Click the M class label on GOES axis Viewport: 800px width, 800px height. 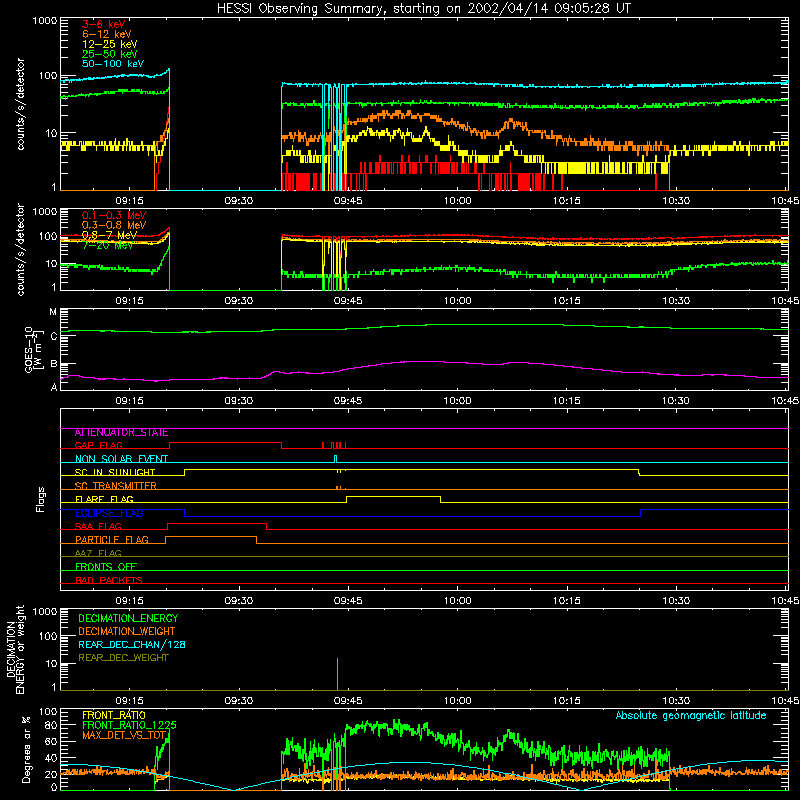click(x=53, y=312)
